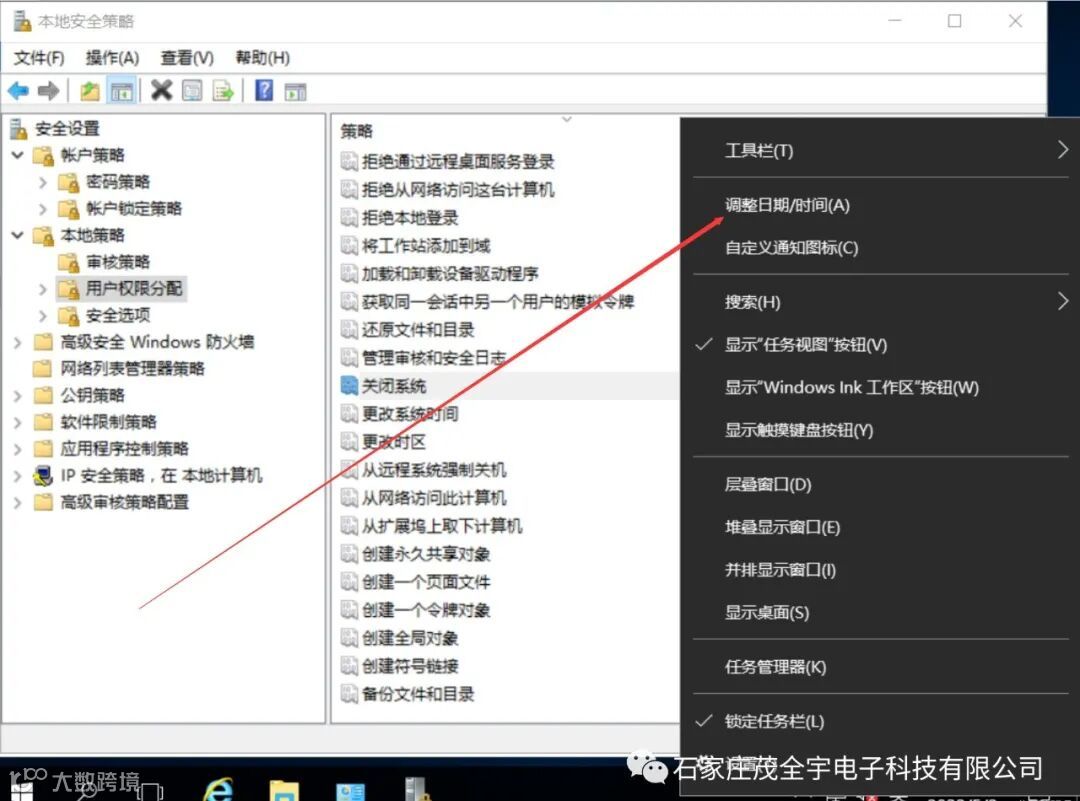This screenshot has width=1080, height=801.
Task: Click the Local Security Policy taskbar icon
Action: pyautogui.click(x=417, y=789)
